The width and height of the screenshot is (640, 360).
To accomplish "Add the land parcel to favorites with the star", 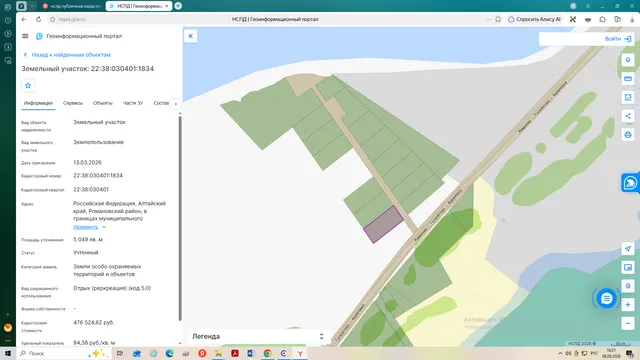I will click(x=28, y=85).
